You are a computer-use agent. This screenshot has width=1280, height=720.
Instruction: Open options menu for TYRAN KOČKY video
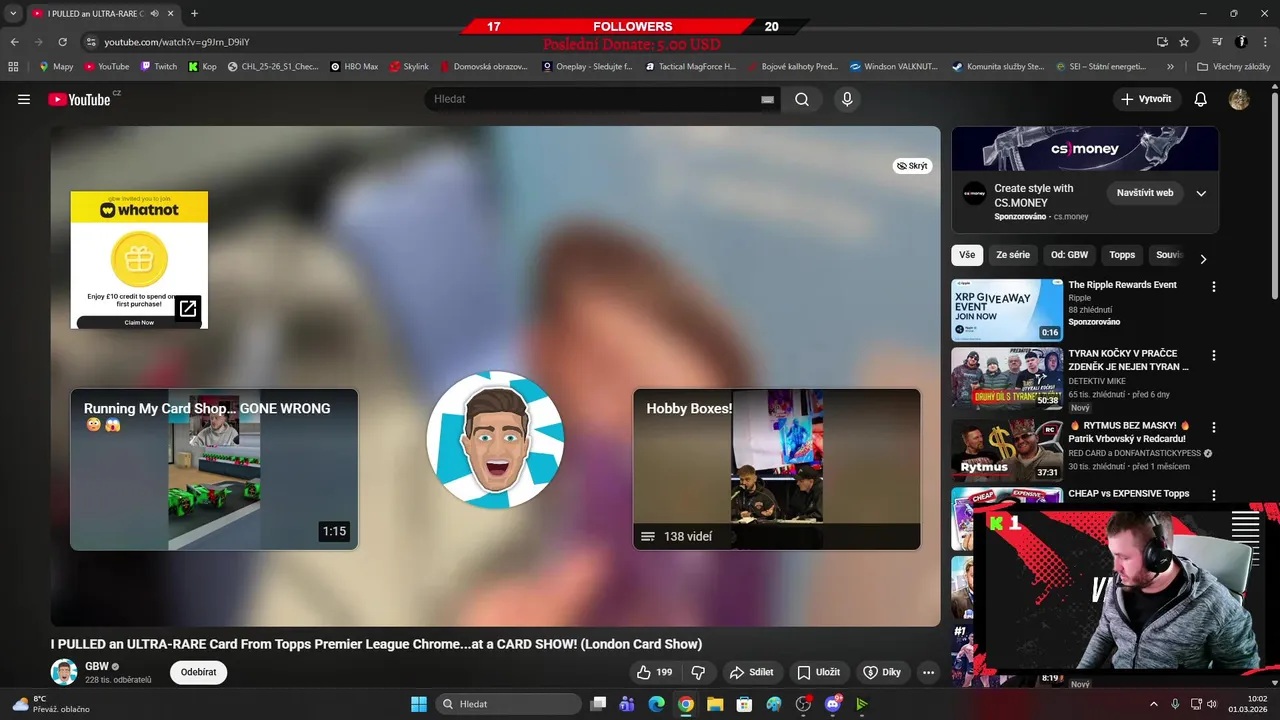tap(1214, 355)
